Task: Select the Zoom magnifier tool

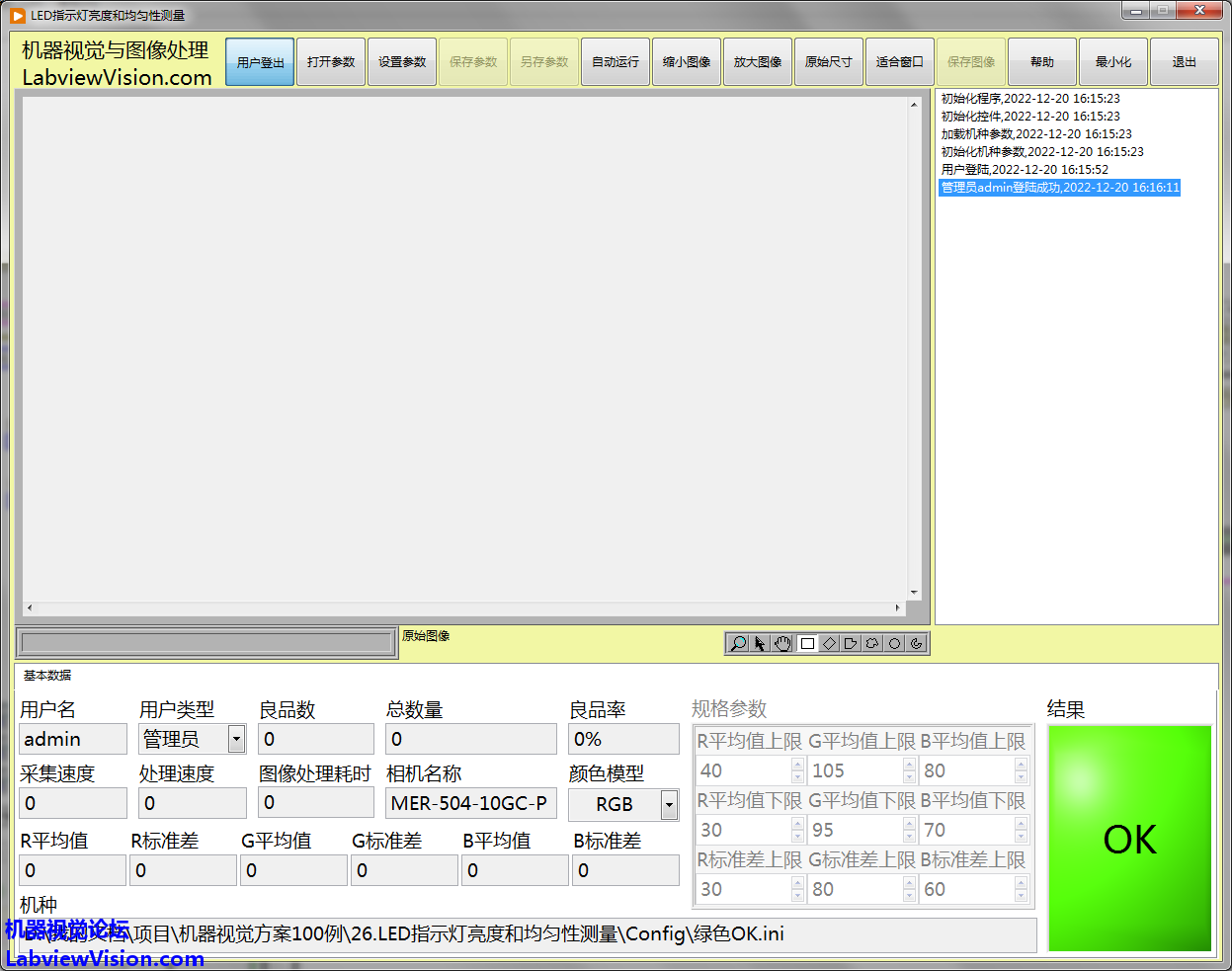Action: [737, 644]
